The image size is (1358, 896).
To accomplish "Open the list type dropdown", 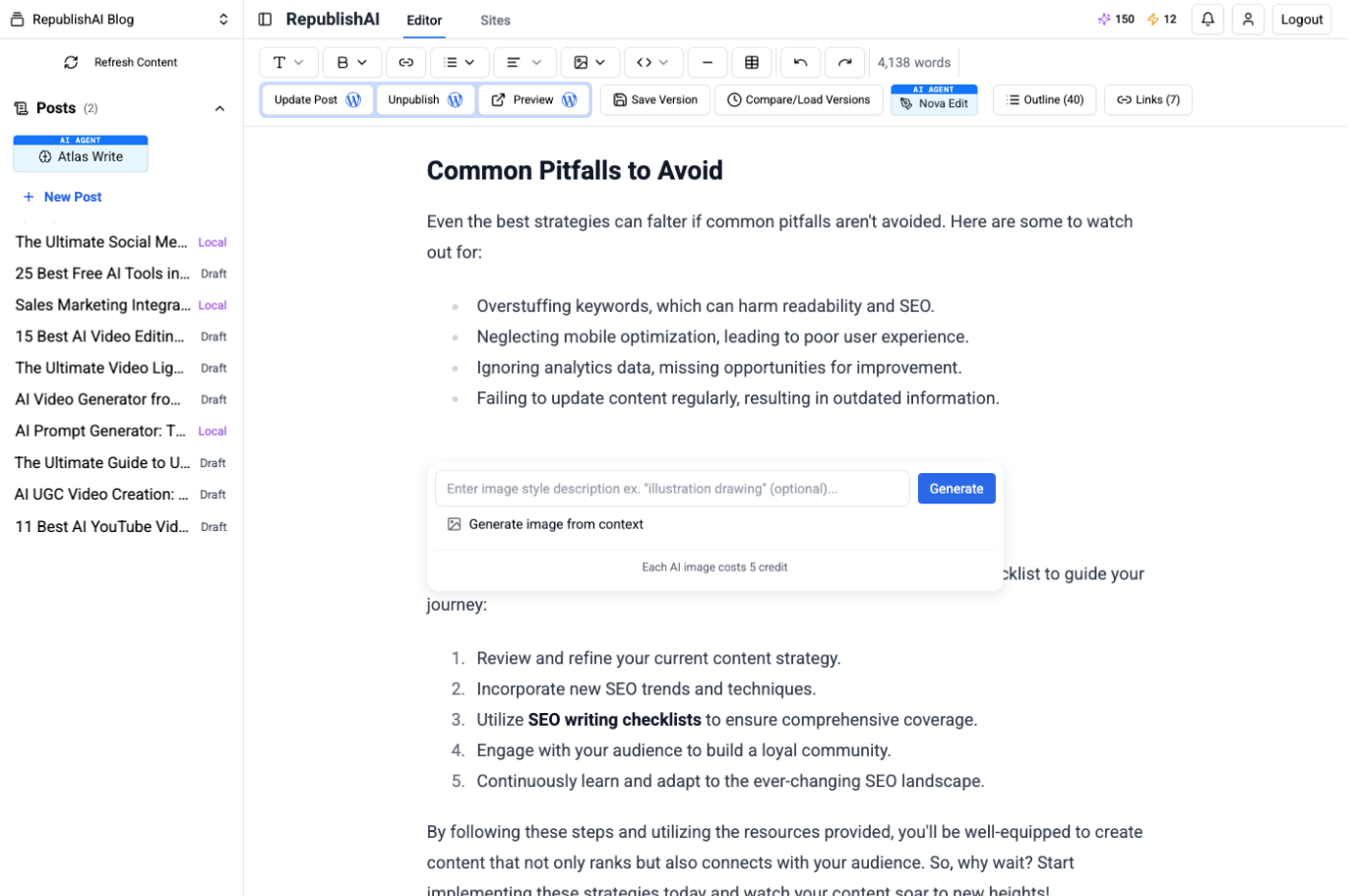I will point(459,62).
